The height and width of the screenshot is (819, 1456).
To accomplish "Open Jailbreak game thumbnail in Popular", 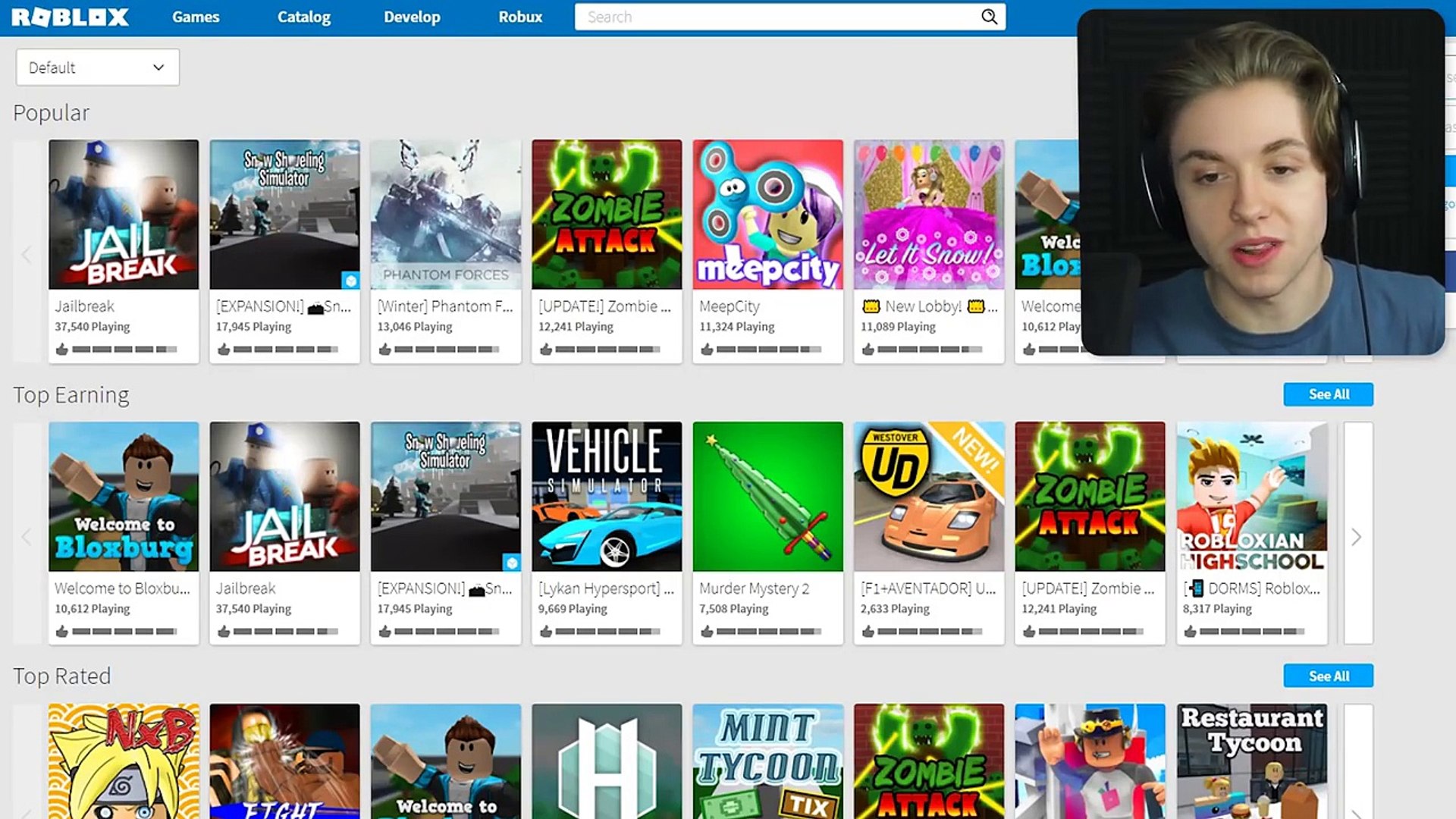I will click(x=124, y=214).
